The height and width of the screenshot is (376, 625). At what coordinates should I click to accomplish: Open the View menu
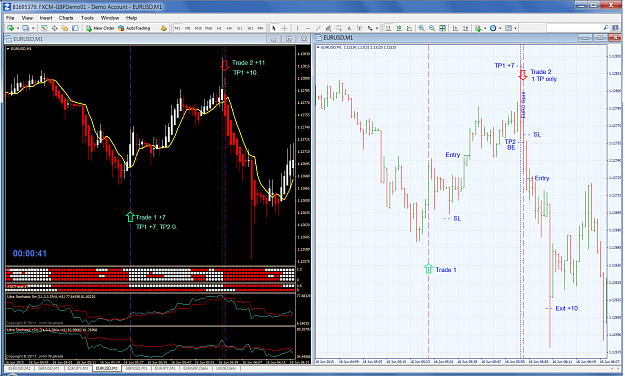(x=27, y=18)
